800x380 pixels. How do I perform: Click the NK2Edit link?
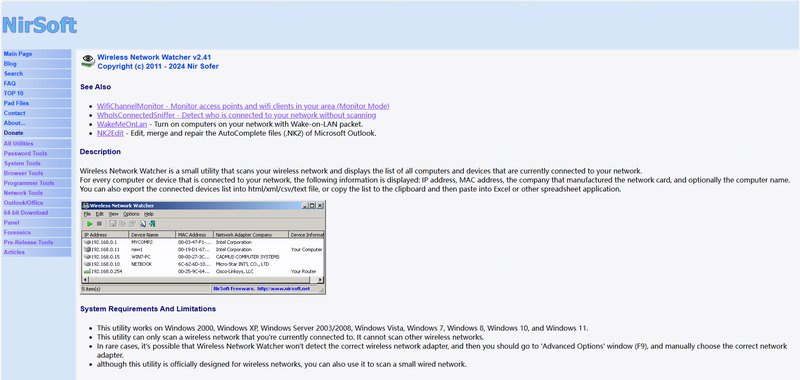pyautogui.click(x=110, y=133)
